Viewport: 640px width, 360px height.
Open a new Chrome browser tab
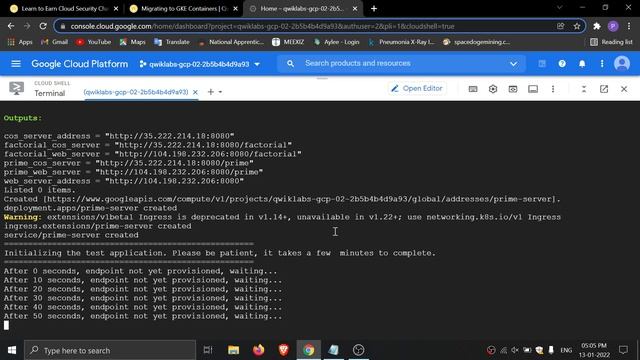click(374, 9)
